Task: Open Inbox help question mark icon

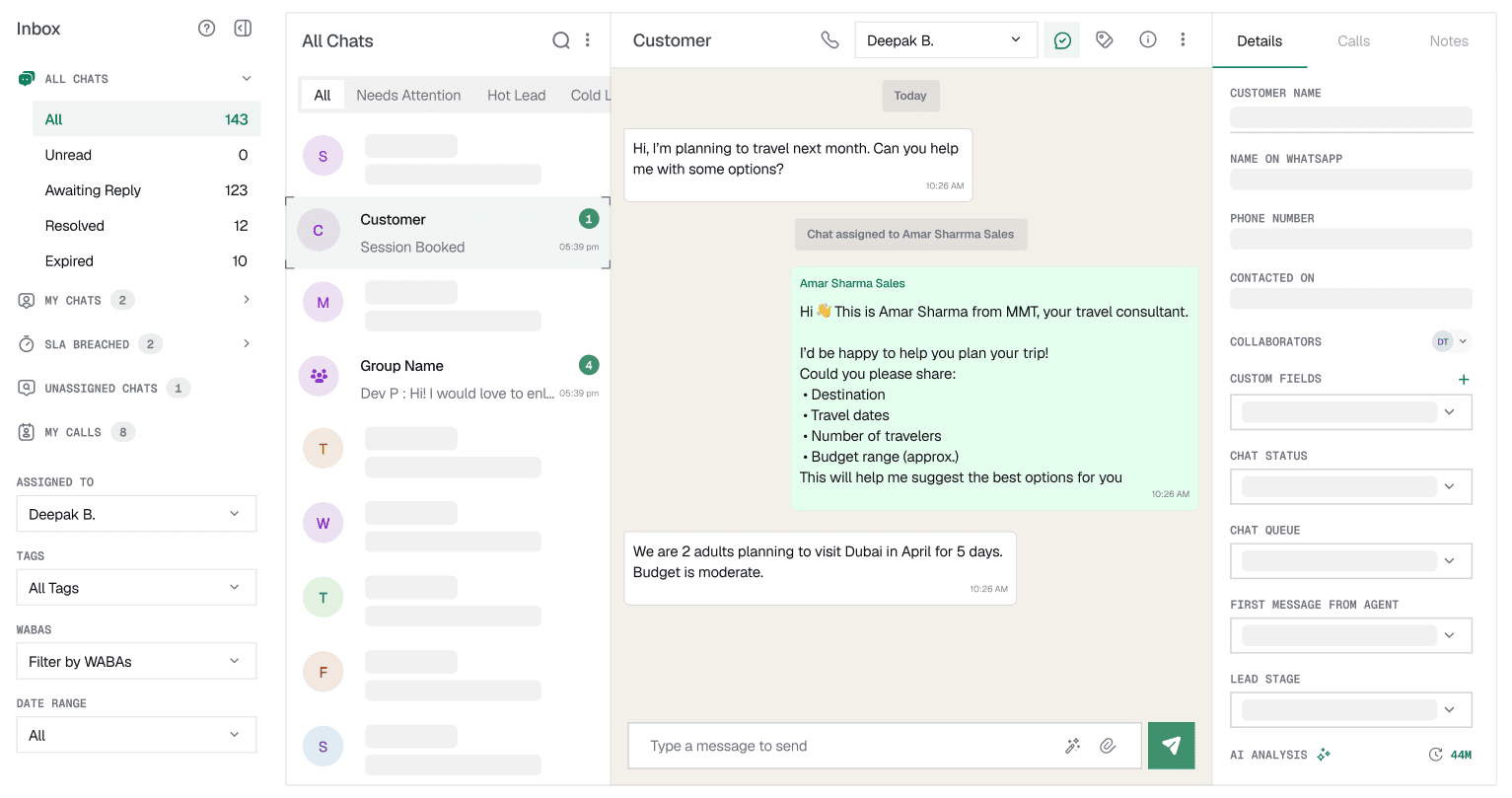Action: [x=206, y=29]
